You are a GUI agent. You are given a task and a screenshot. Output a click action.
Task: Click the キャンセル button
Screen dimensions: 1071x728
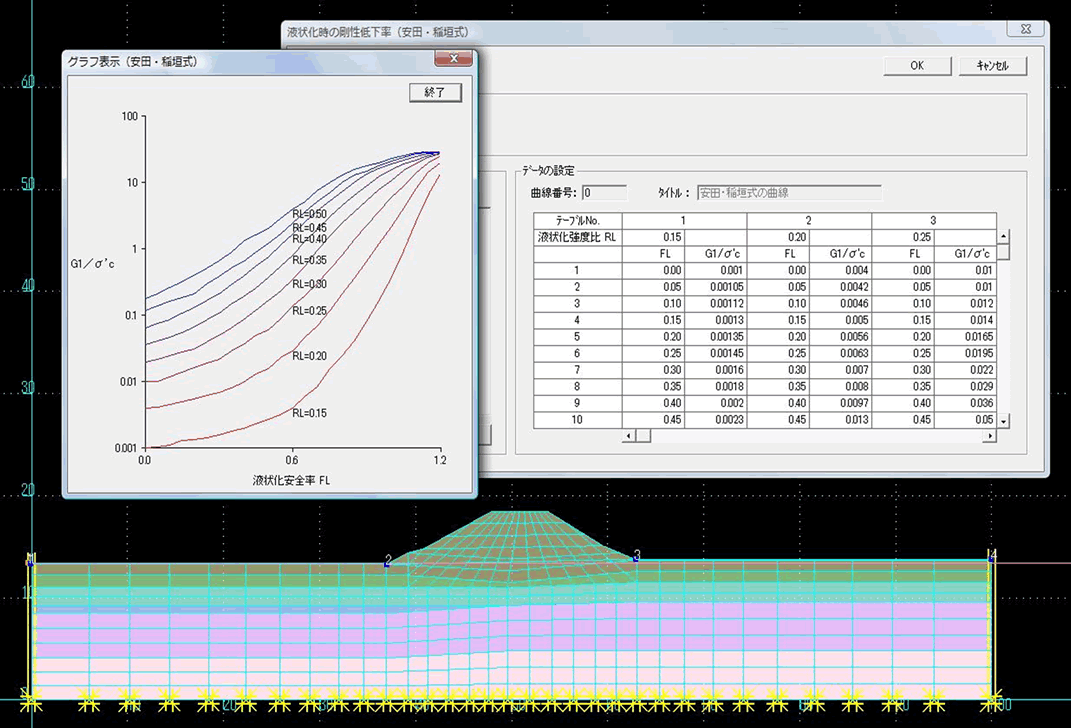(991, 65)
